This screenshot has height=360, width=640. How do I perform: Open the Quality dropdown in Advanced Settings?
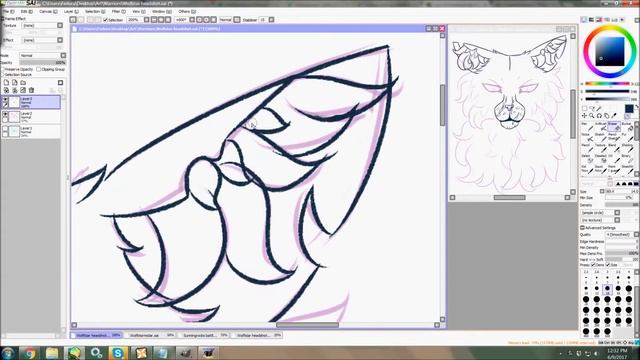[x=636, y=235]
